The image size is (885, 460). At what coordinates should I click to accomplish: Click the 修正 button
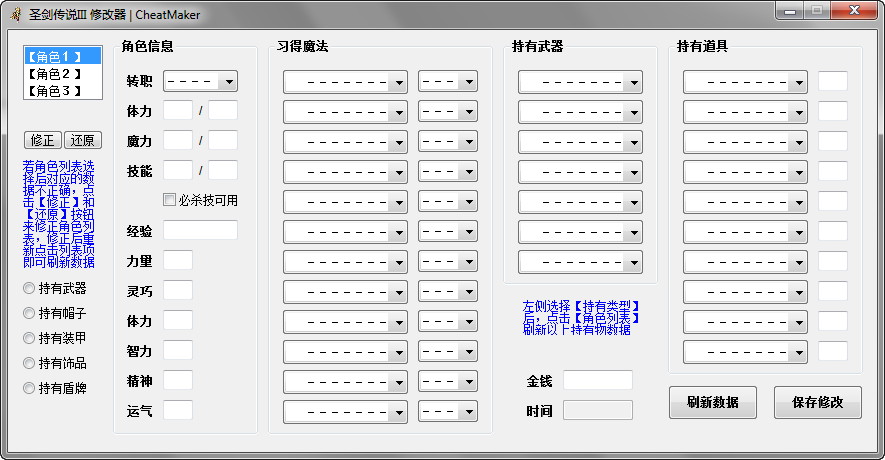43,141
